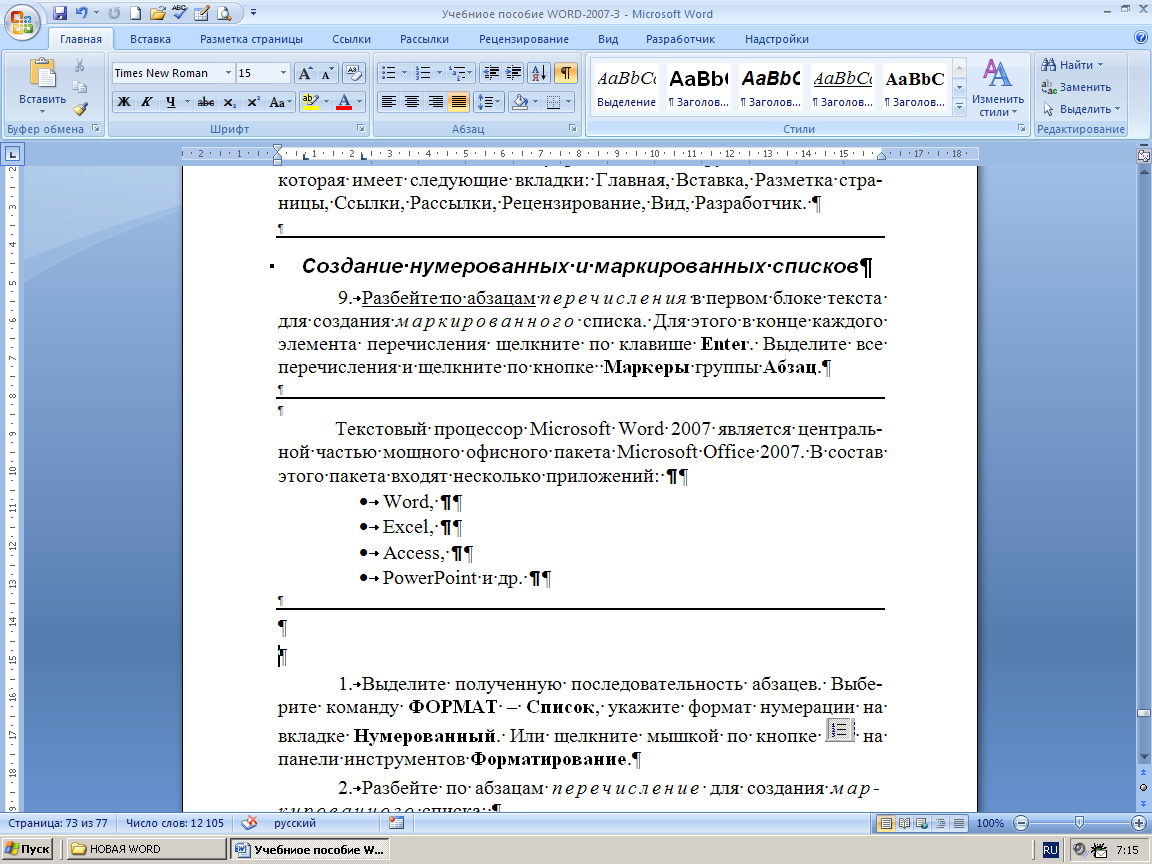Open Word Help question mark icon
This screenshot has height=864, width=1152.
(x=1141, y=37)
